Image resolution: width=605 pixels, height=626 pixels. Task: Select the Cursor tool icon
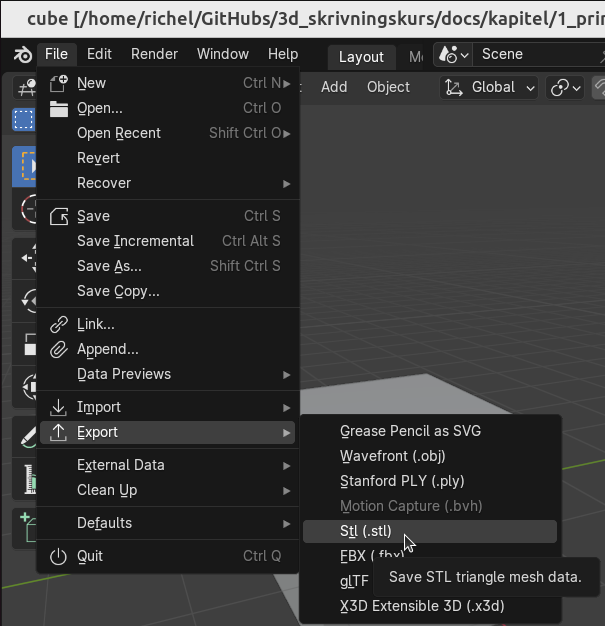click(x=26, y=210)
